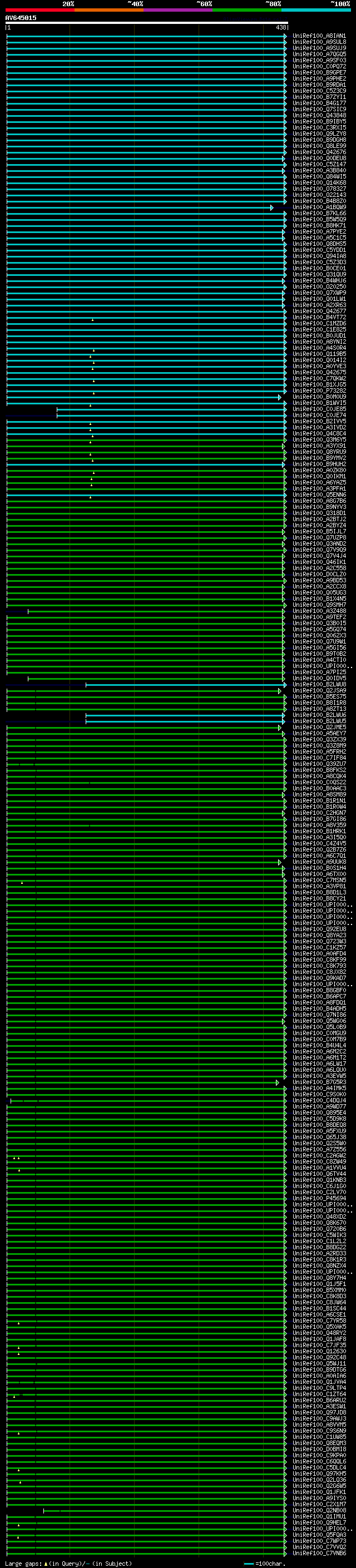Viewport: 356px width, 1568px height.
Task: Select hit label UniRef100_Q0IDV5
Action: pos(319,678)
